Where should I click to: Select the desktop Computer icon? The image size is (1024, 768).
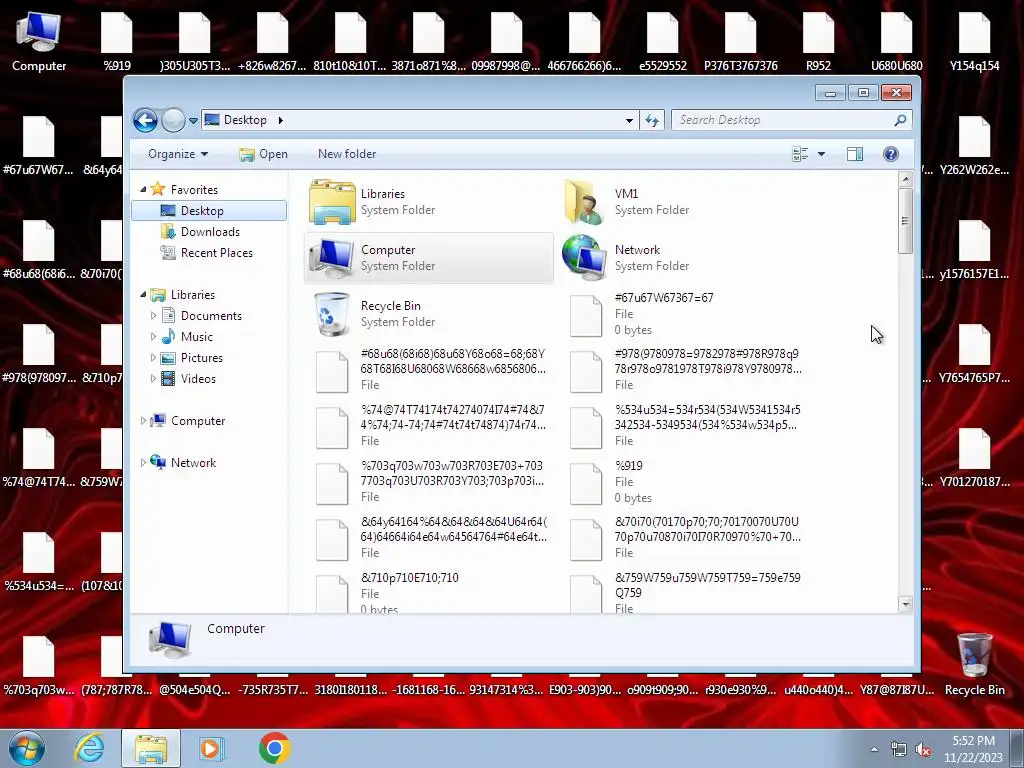[39, 41]
